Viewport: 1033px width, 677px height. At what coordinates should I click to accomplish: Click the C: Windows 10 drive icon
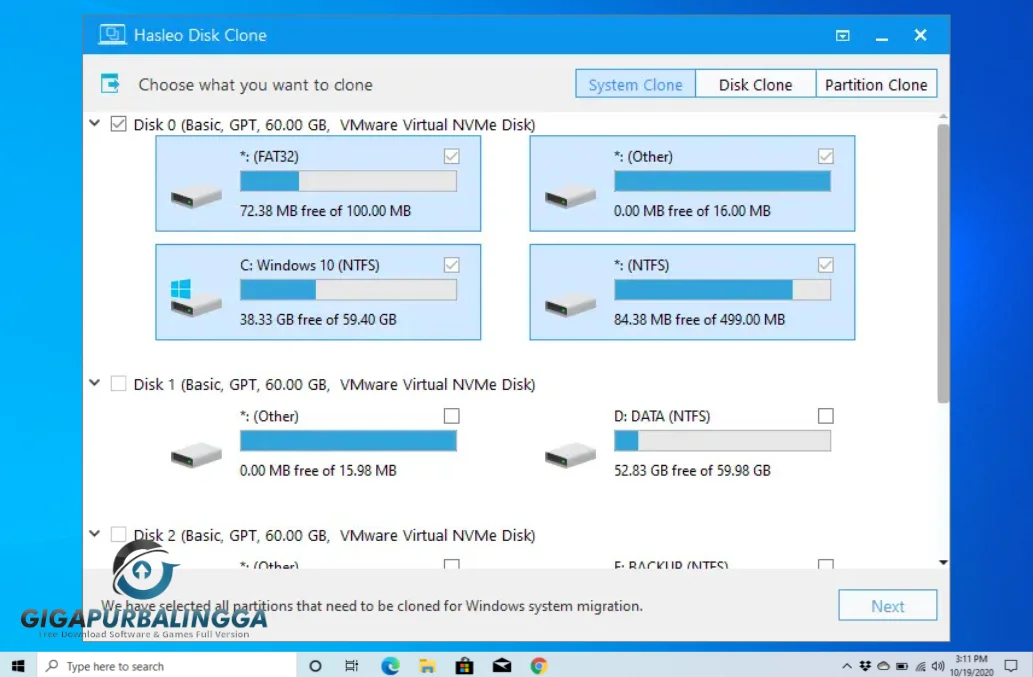pos(196,297)
